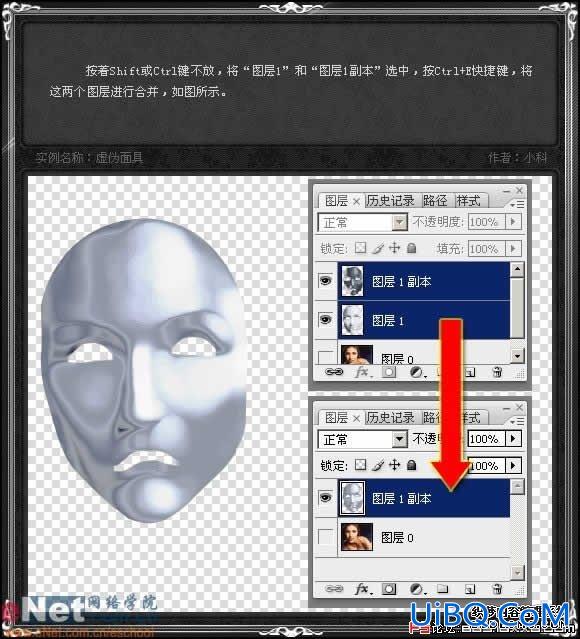Image resolution: width=580 pixels, height=639 pixels.
Task: Lock all padlock icon in lower panel
Action: click(412, 465)
